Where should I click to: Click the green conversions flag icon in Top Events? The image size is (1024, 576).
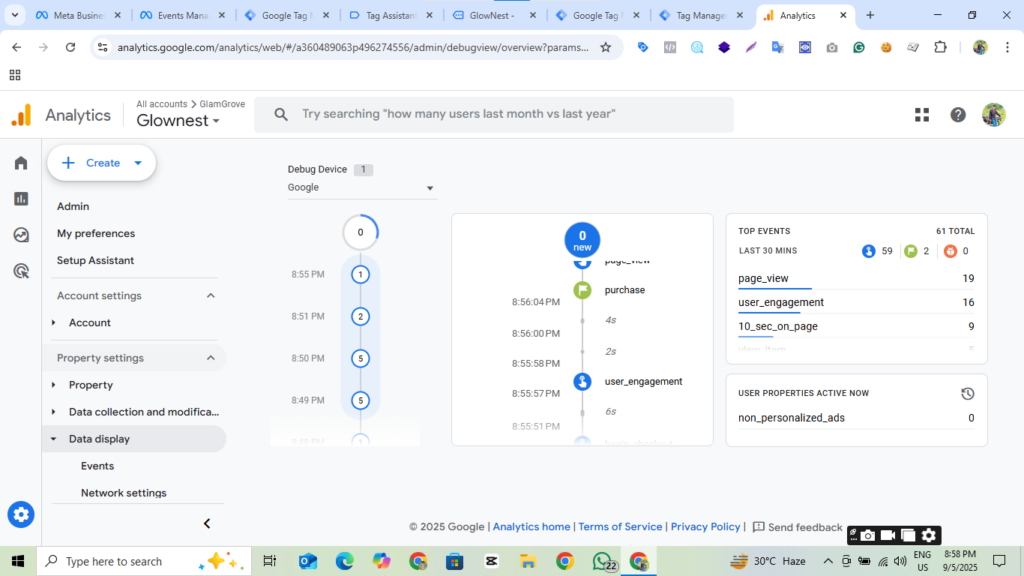[911, 251]
